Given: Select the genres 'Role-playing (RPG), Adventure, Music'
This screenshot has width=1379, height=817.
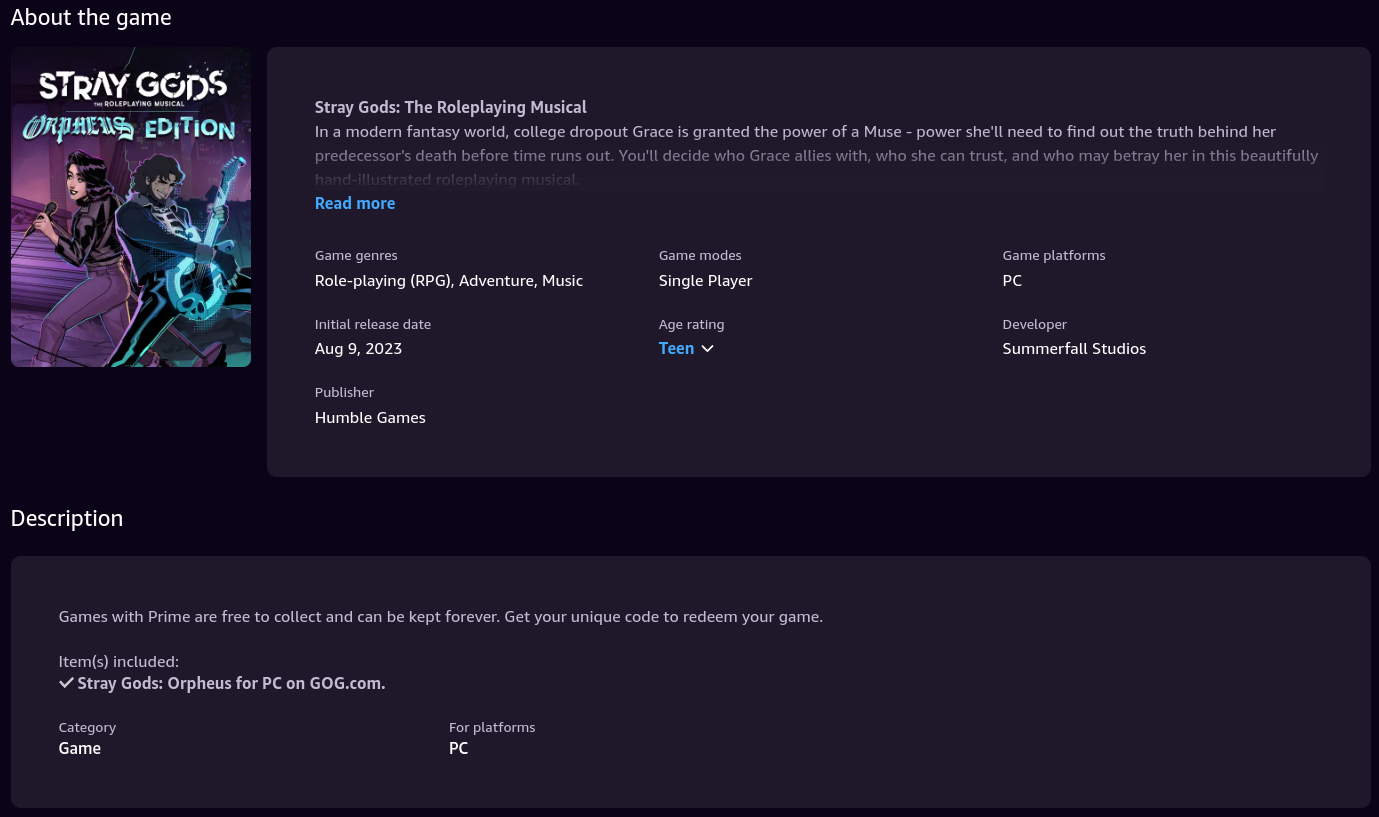Looking at the screenshot, I should pos(448,281).
